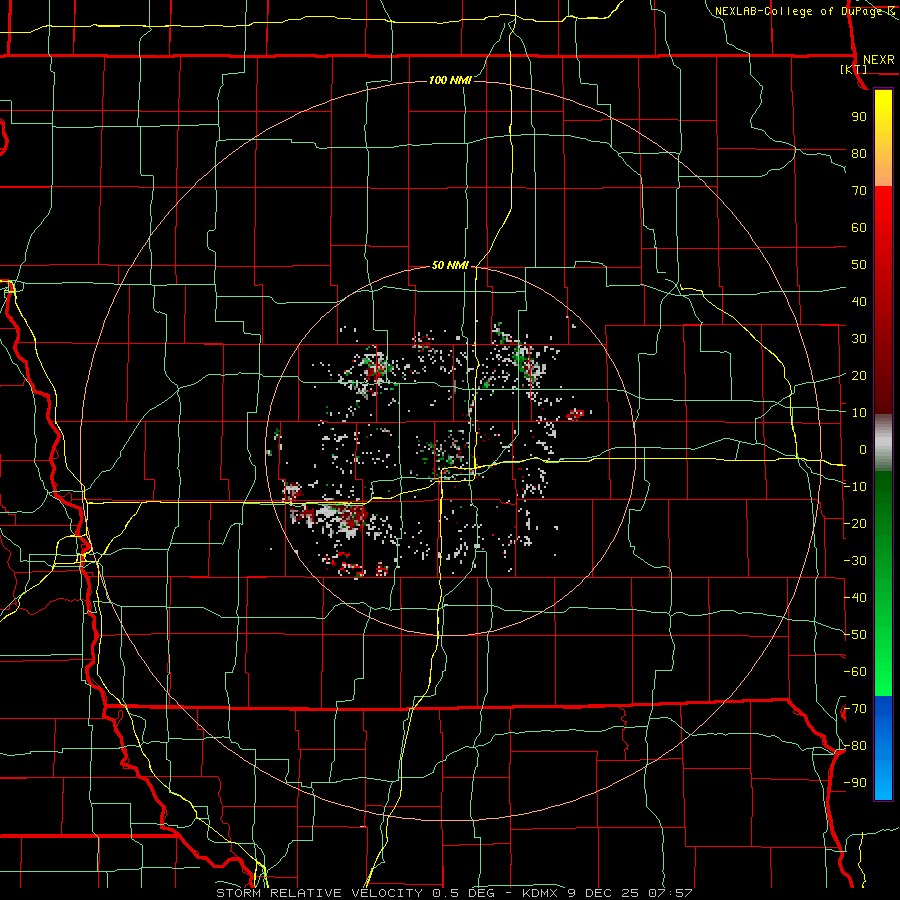Select the positive 10 scale label
This screenshot has height=900, width=900.
[859, 413]
